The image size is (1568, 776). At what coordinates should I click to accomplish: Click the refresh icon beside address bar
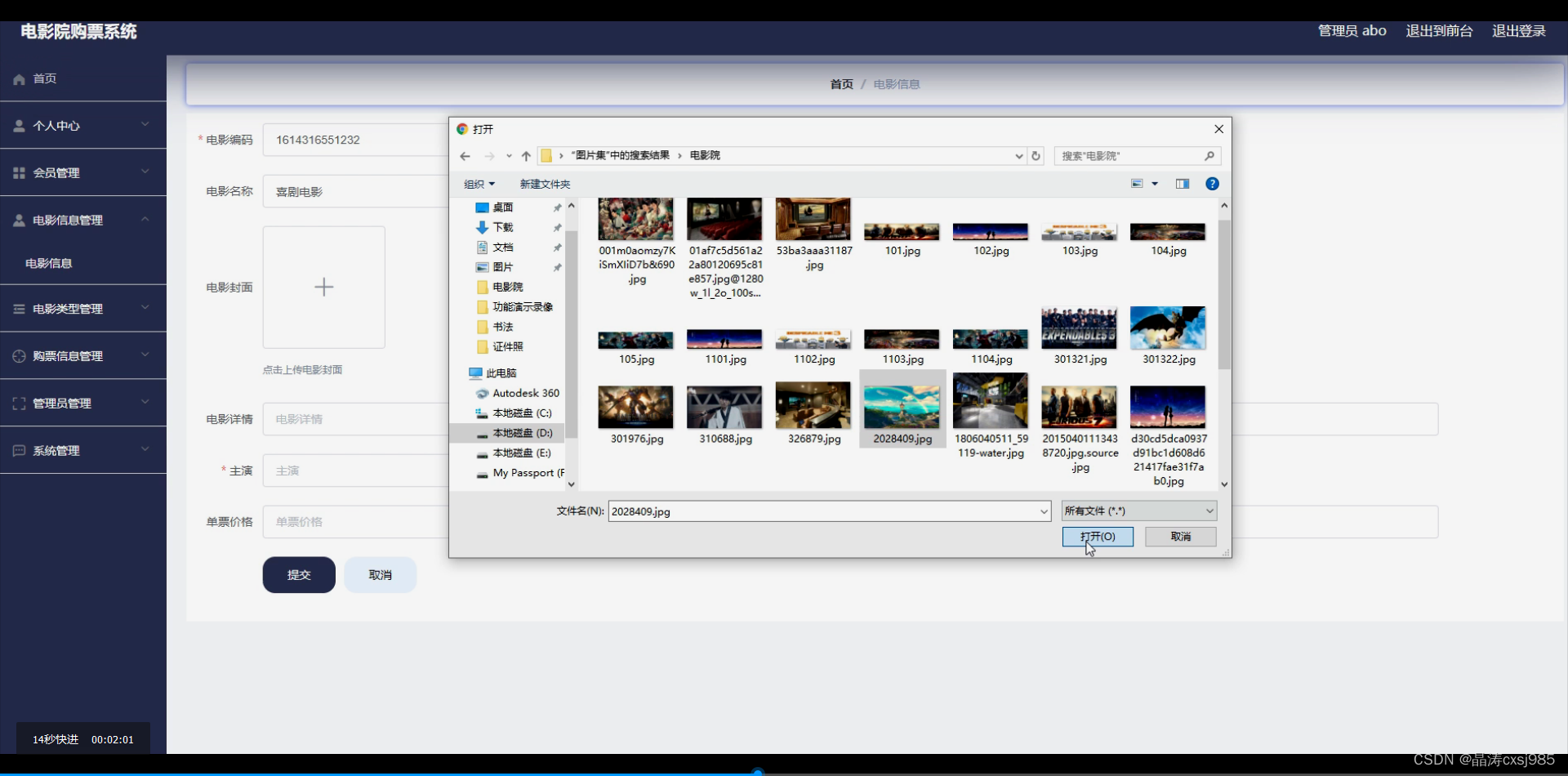coord(1036,155)
